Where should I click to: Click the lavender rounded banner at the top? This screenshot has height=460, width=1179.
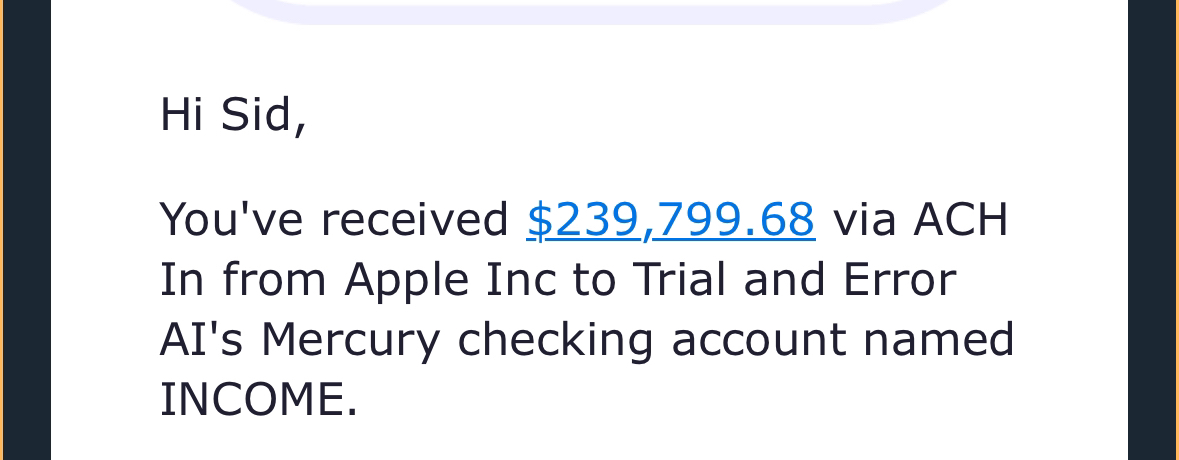tap(590, 10)
